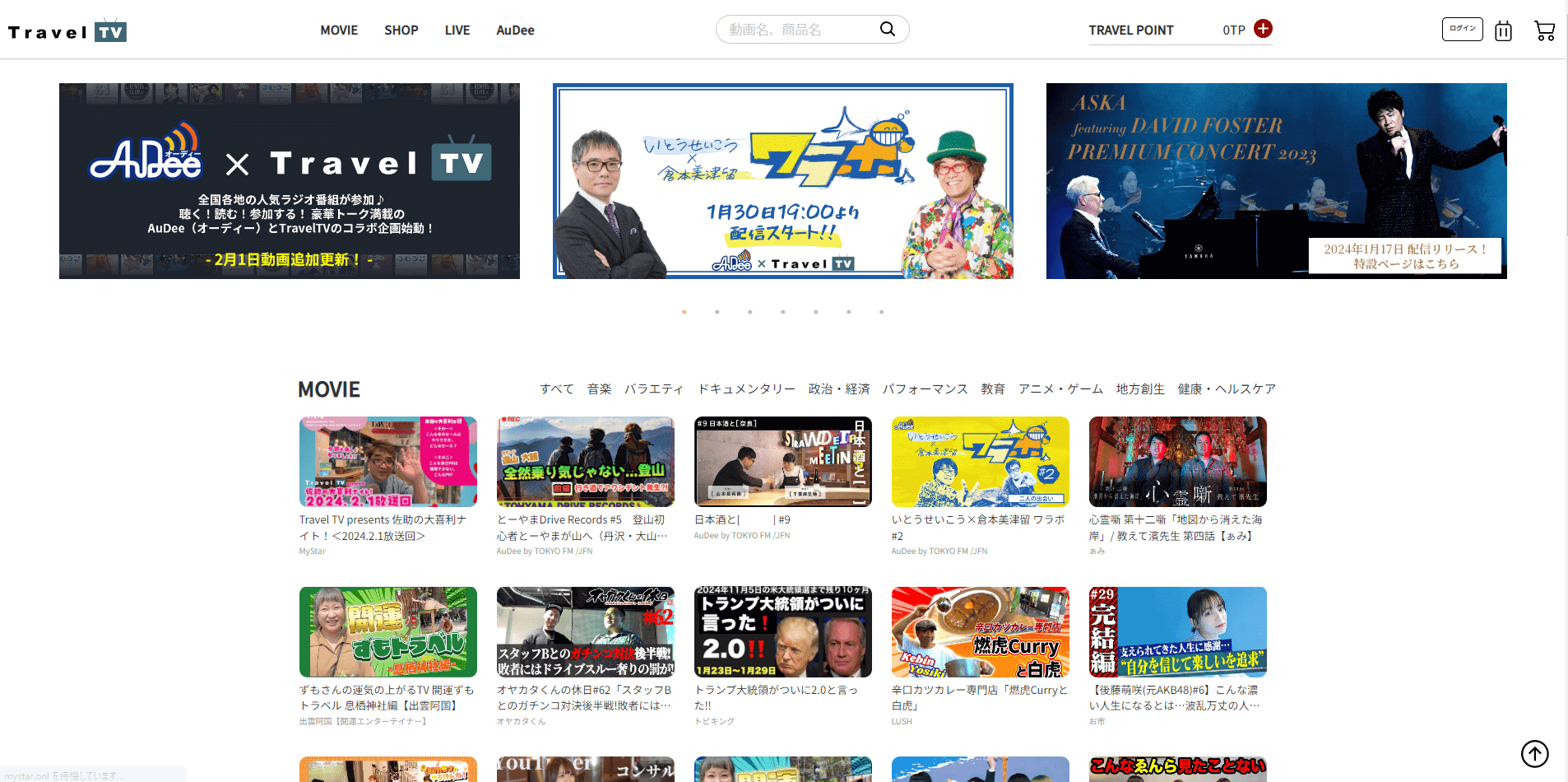Click the トピキング channel name
This screenshot has height=782, width=1568.
click(x=715, y=721)
